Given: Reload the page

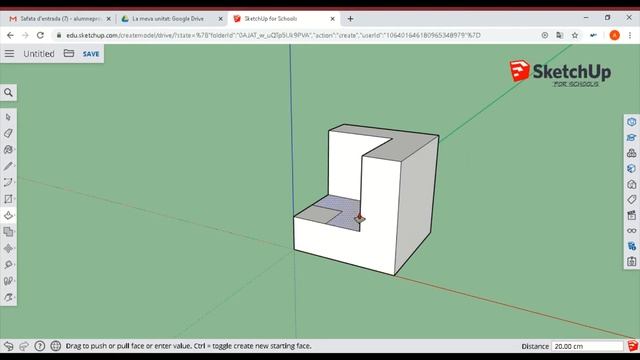Looking at the screenshot, I should coord(40,36).
